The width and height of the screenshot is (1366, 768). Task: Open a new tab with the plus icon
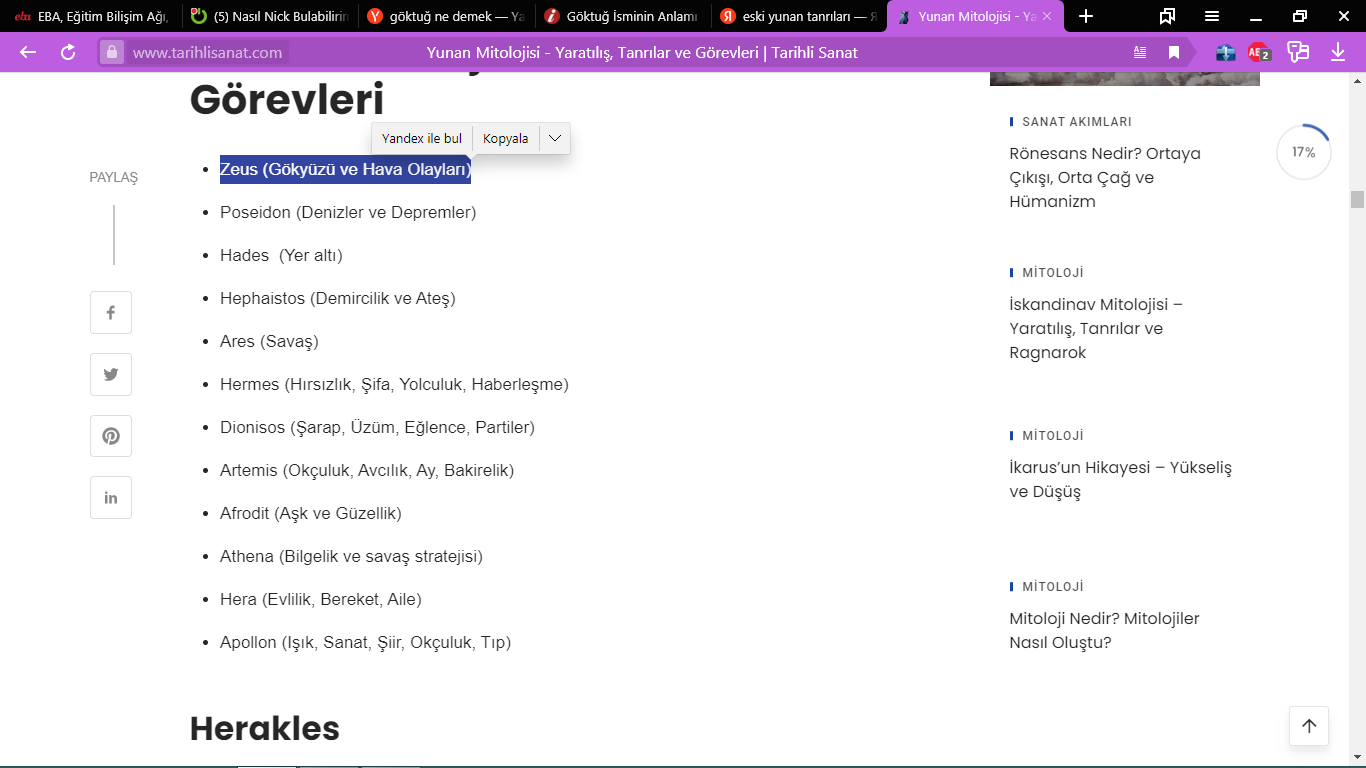point(1086,16)
